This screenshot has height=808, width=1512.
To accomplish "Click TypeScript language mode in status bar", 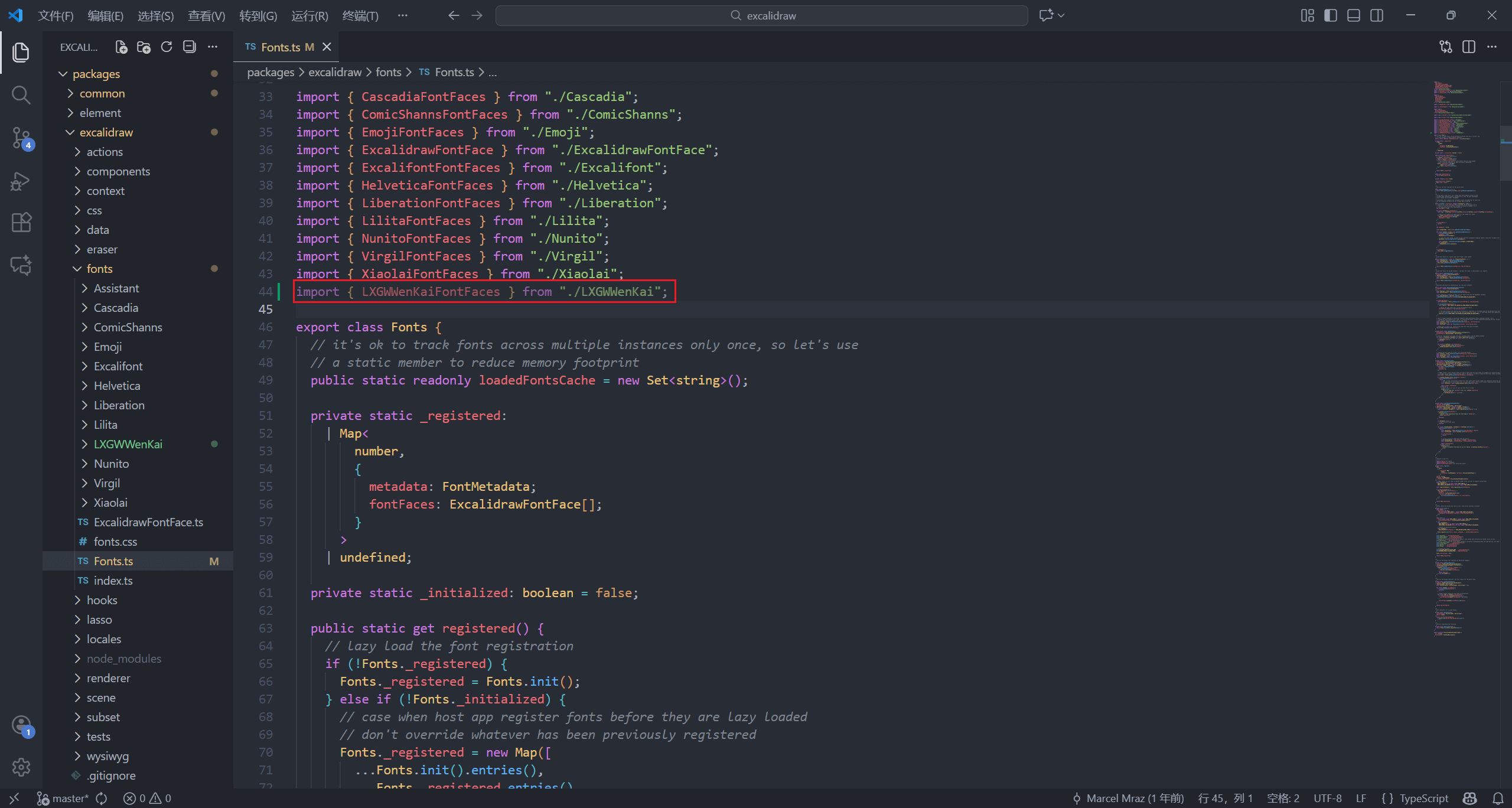I will (1423, 798).
